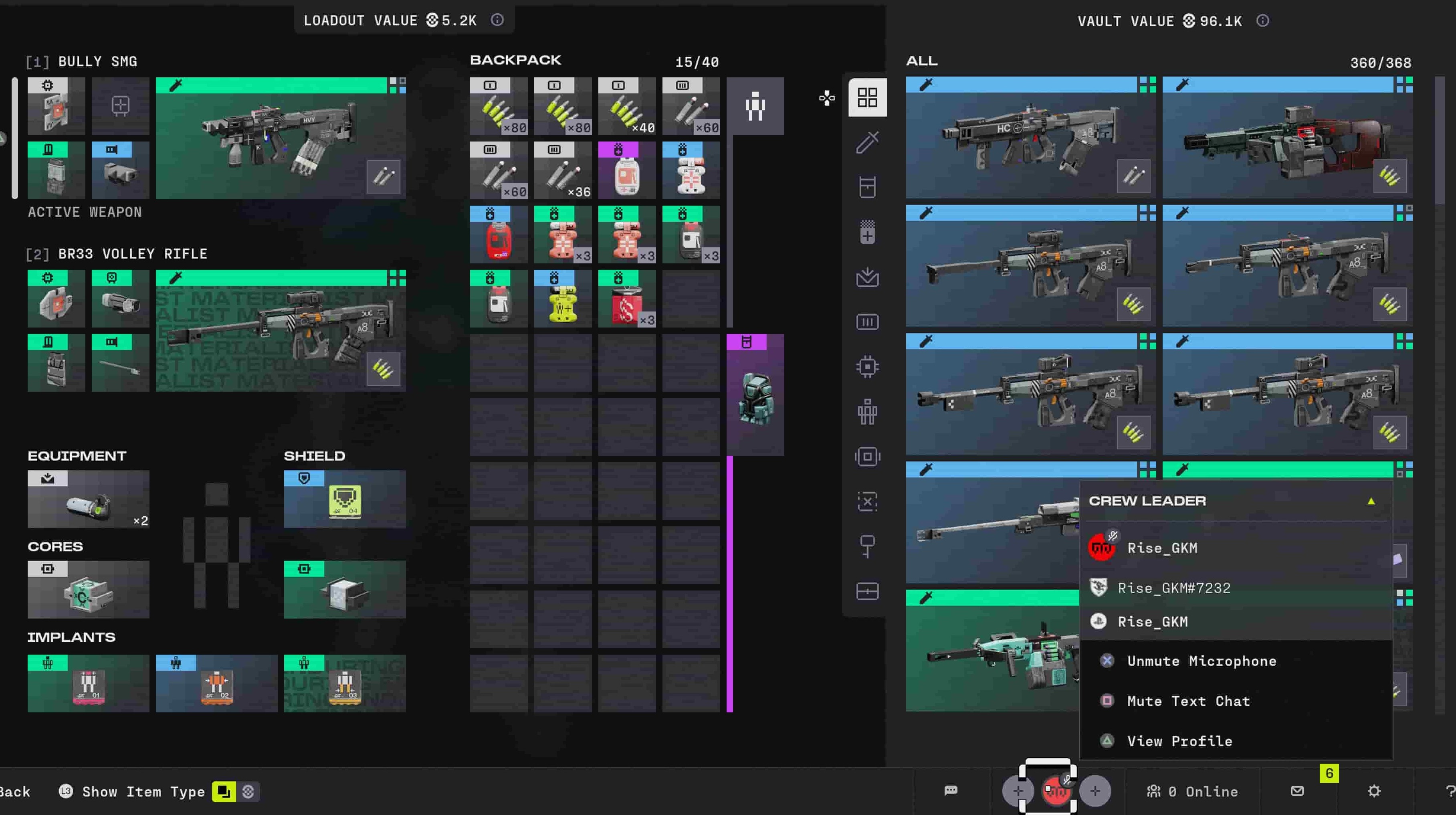Expand the runner character panel beside backpack
1456x815 pixels.
(755, 106)
